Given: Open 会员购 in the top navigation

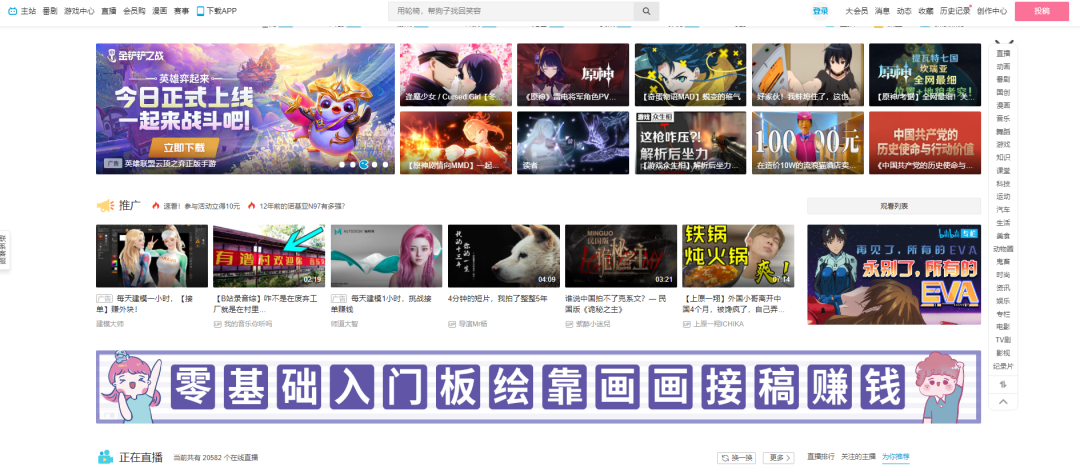Looking at the screenshot, I should [x=134, y=11].
